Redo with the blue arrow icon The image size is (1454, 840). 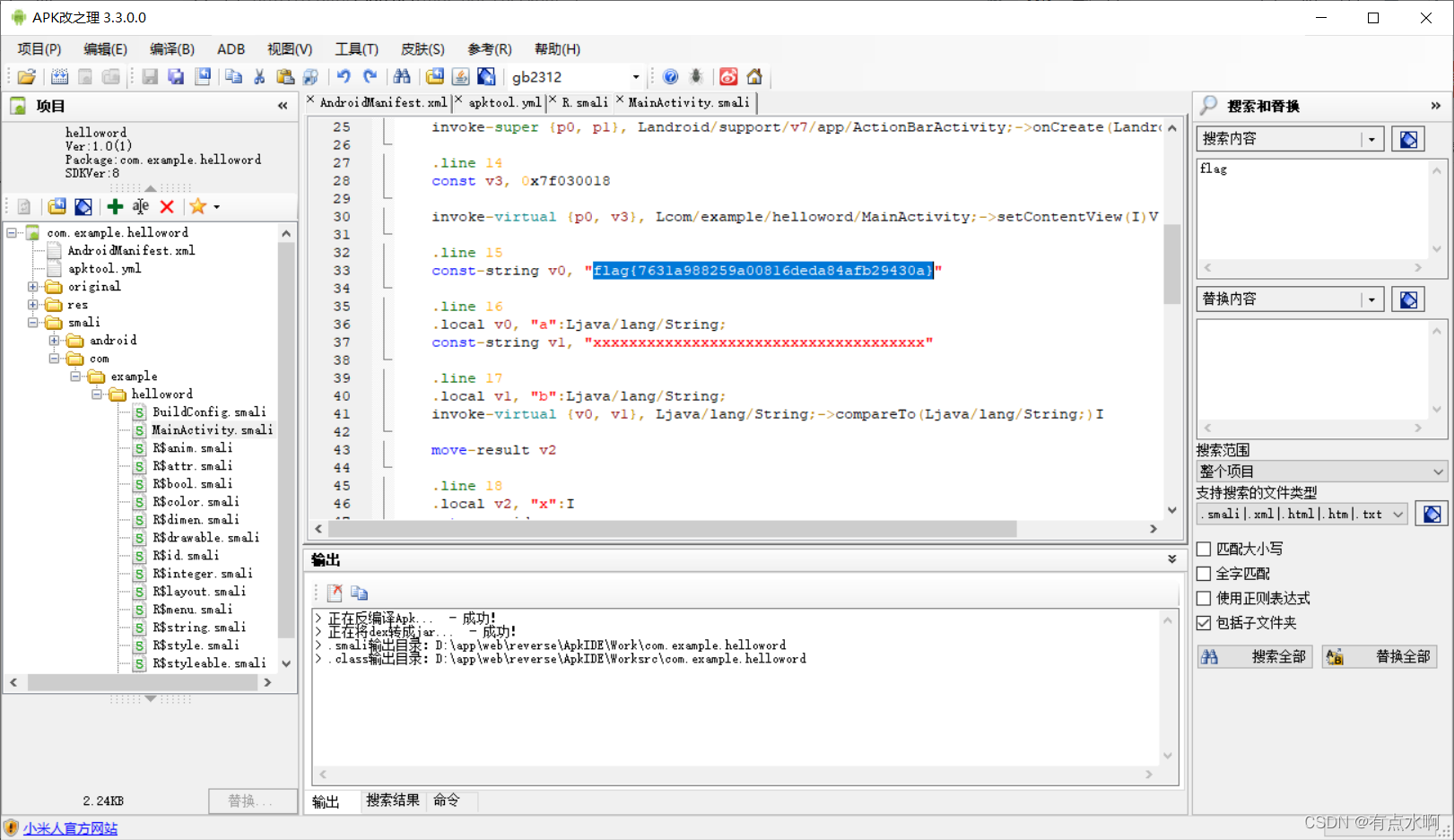pyautogui.click(x=370, y=77)
